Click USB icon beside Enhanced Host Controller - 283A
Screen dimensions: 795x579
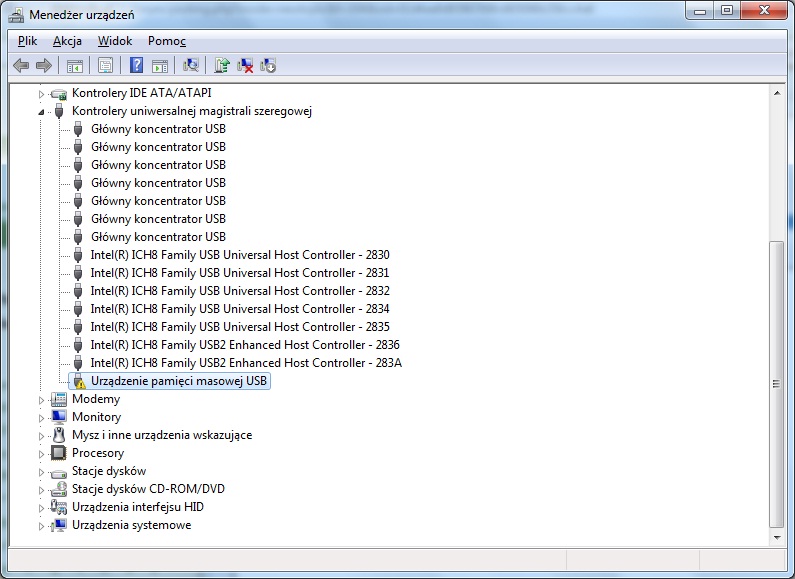(78, 363)
